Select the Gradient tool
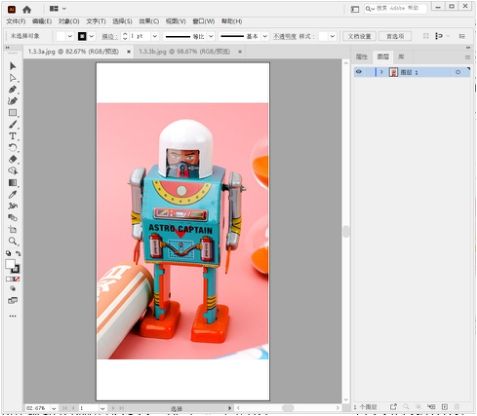 pos(13,183)
